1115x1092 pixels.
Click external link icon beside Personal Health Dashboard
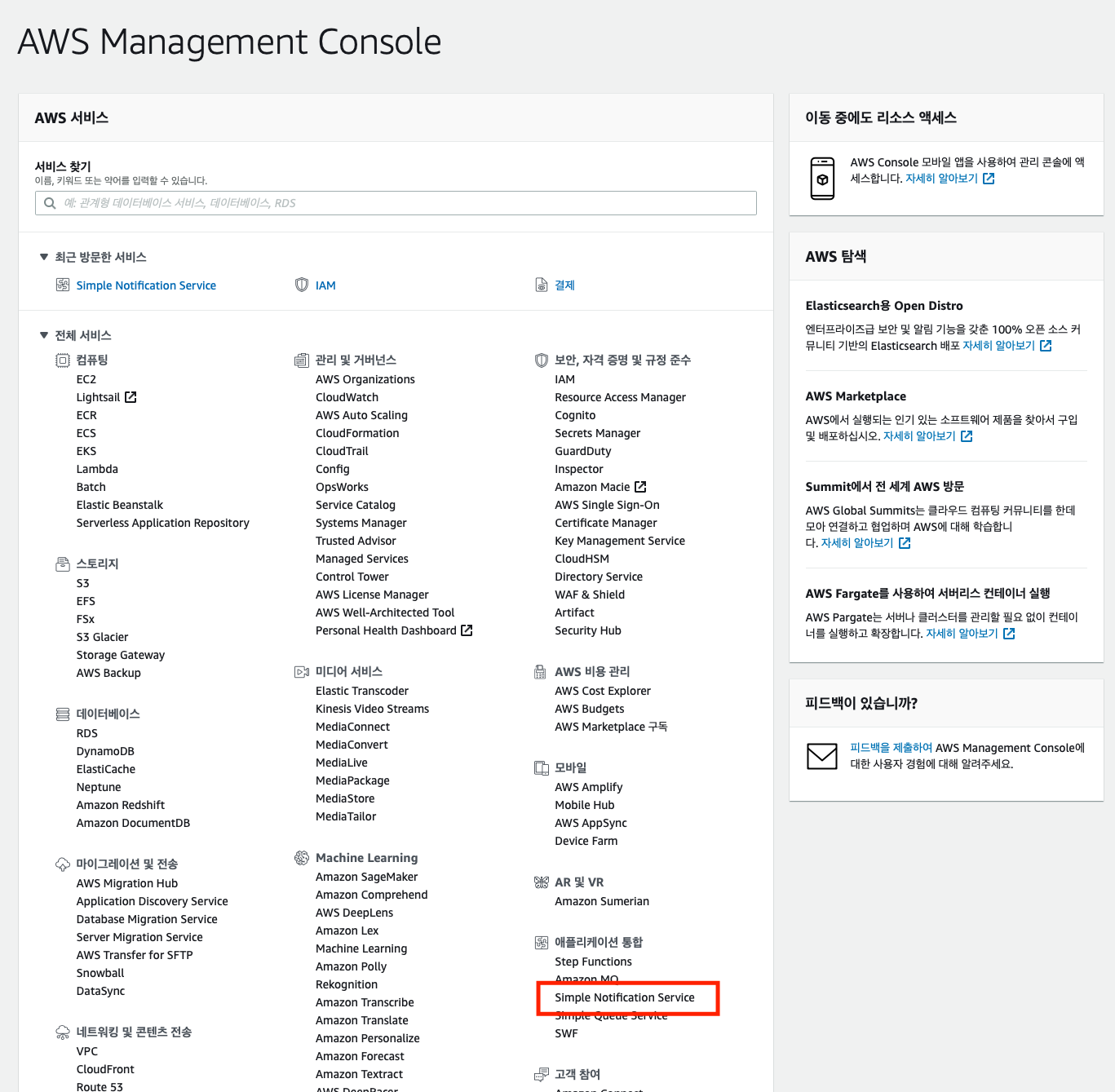(467, 630)
